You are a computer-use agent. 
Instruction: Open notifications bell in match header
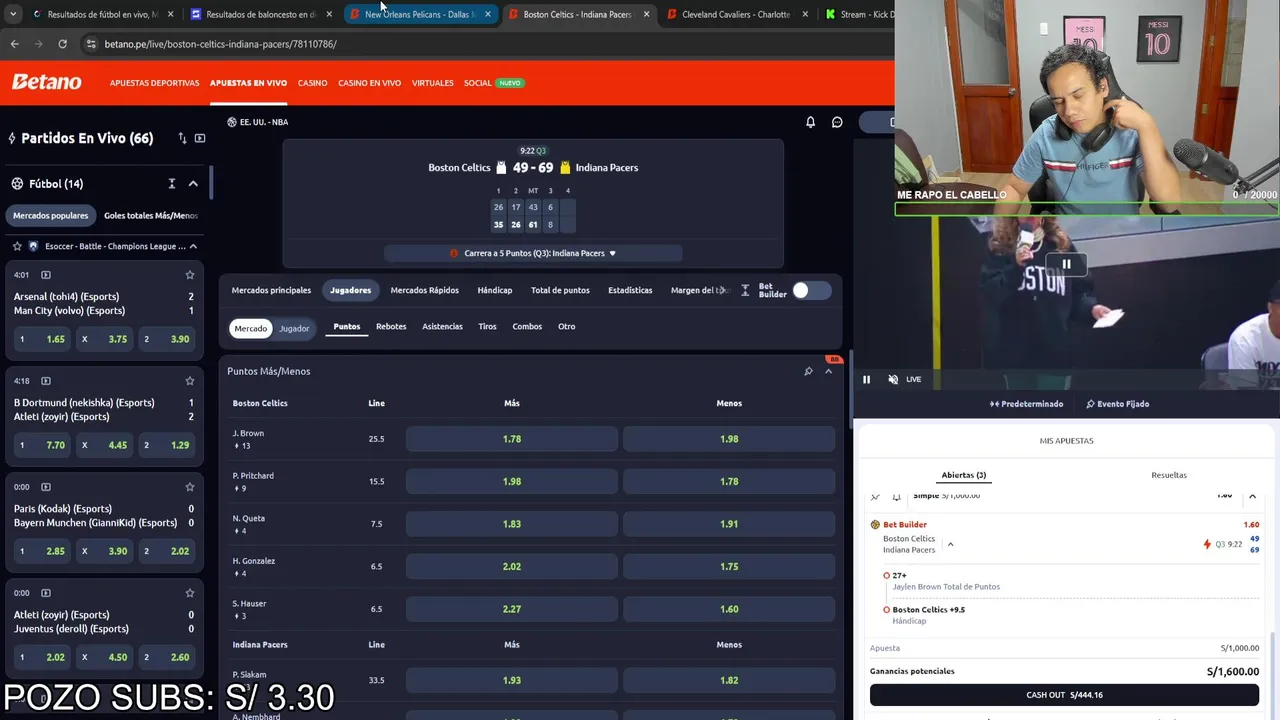coord(810,122)
